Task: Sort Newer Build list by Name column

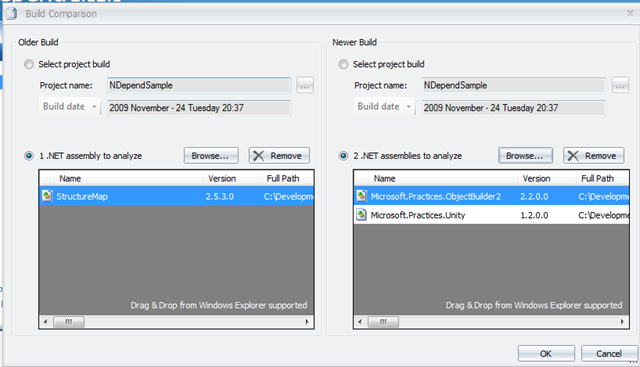Action: (x=443, y=178)
